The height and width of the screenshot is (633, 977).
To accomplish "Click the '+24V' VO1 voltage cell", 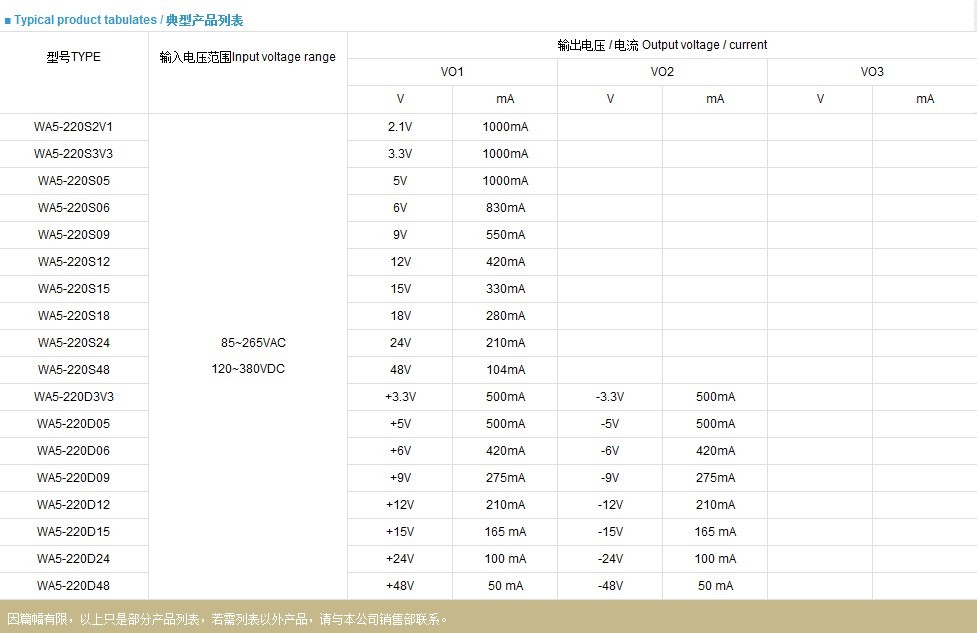I will click(400, 558).
